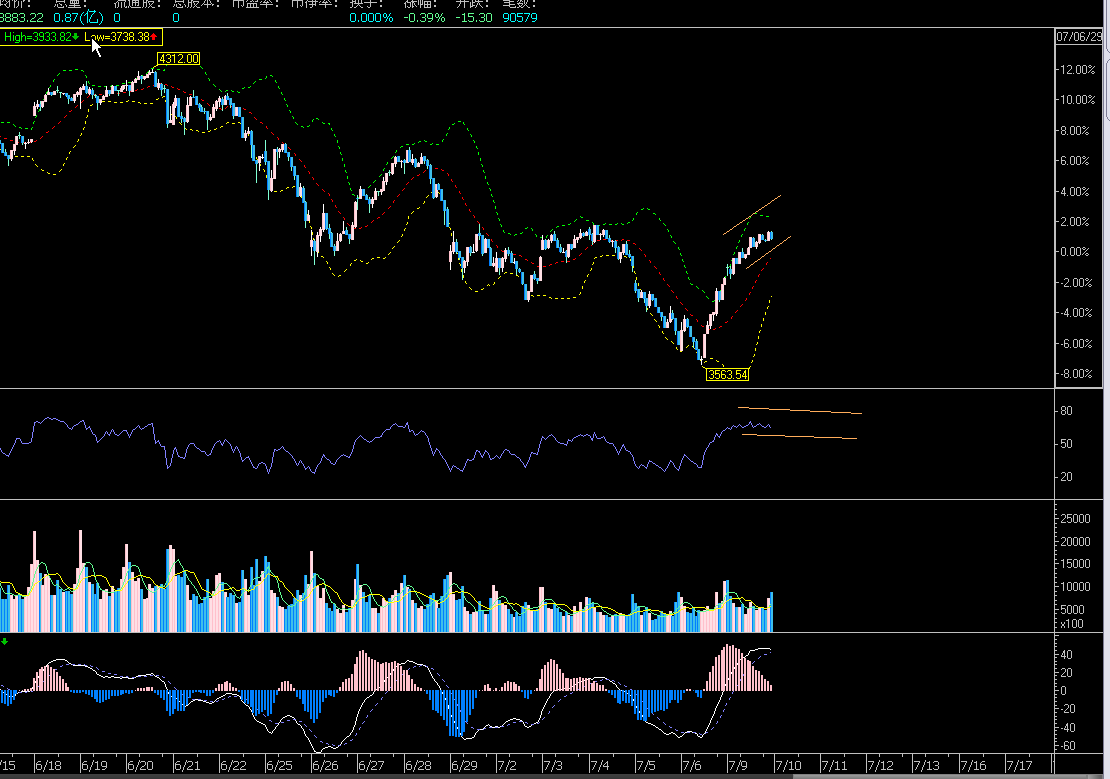Click the 90579 trade count value
1110x779 pixels.
(520, 18)
